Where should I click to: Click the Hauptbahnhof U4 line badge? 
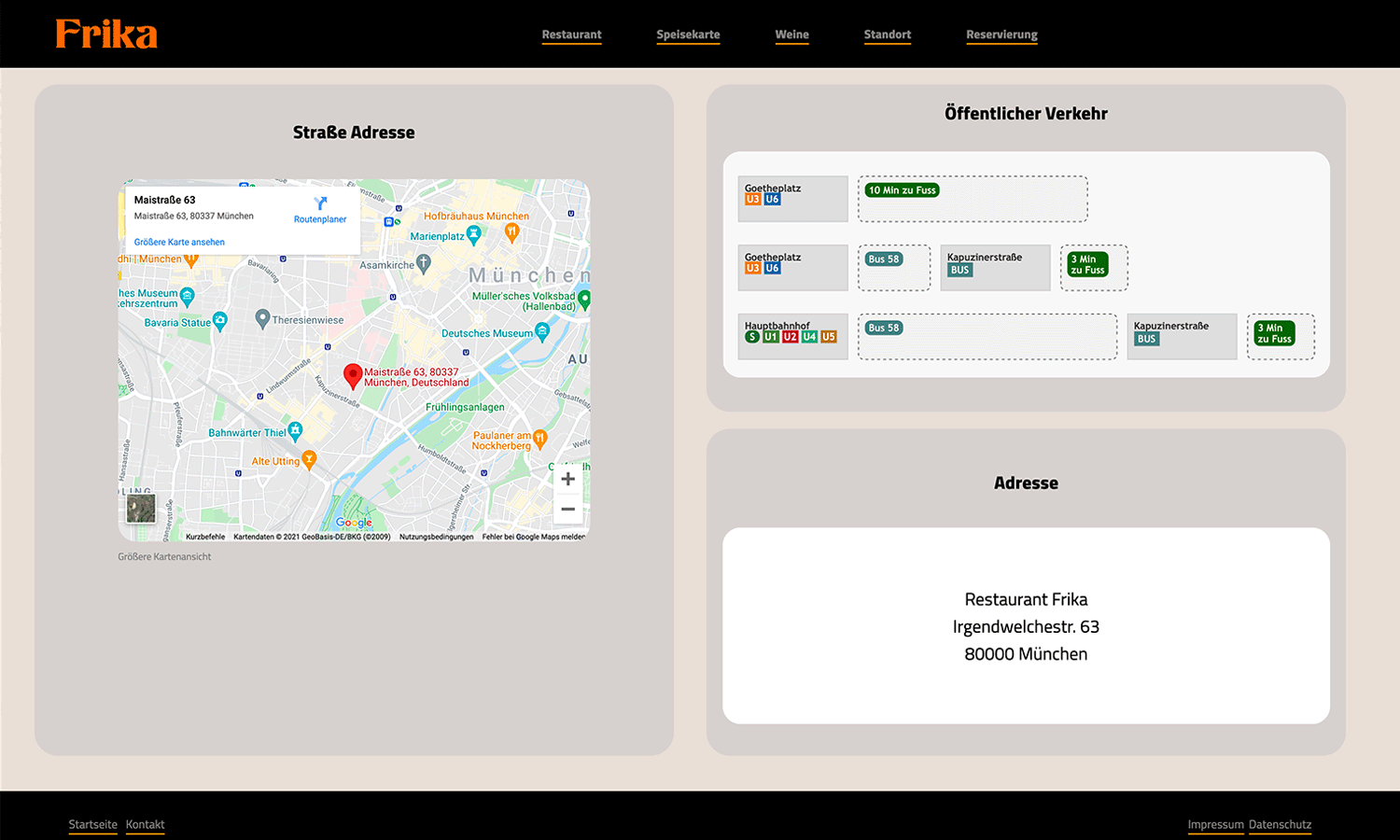(x=809, y=337)
